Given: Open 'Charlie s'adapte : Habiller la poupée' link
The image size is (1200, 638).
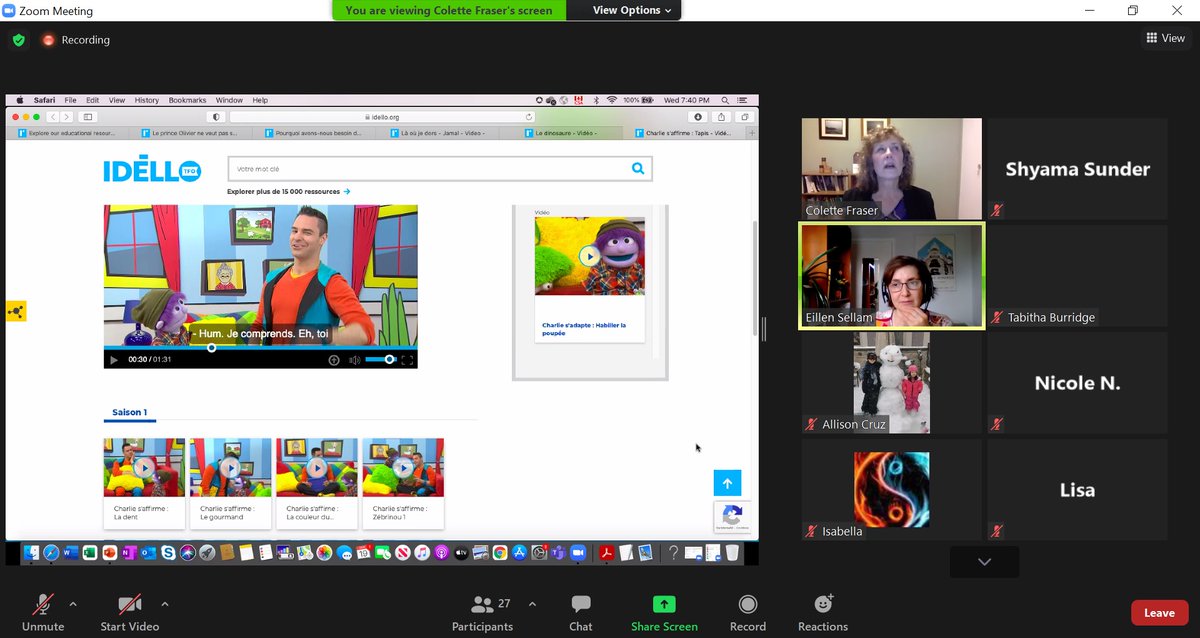Looking at the screenshot, I should coord(584,329).
